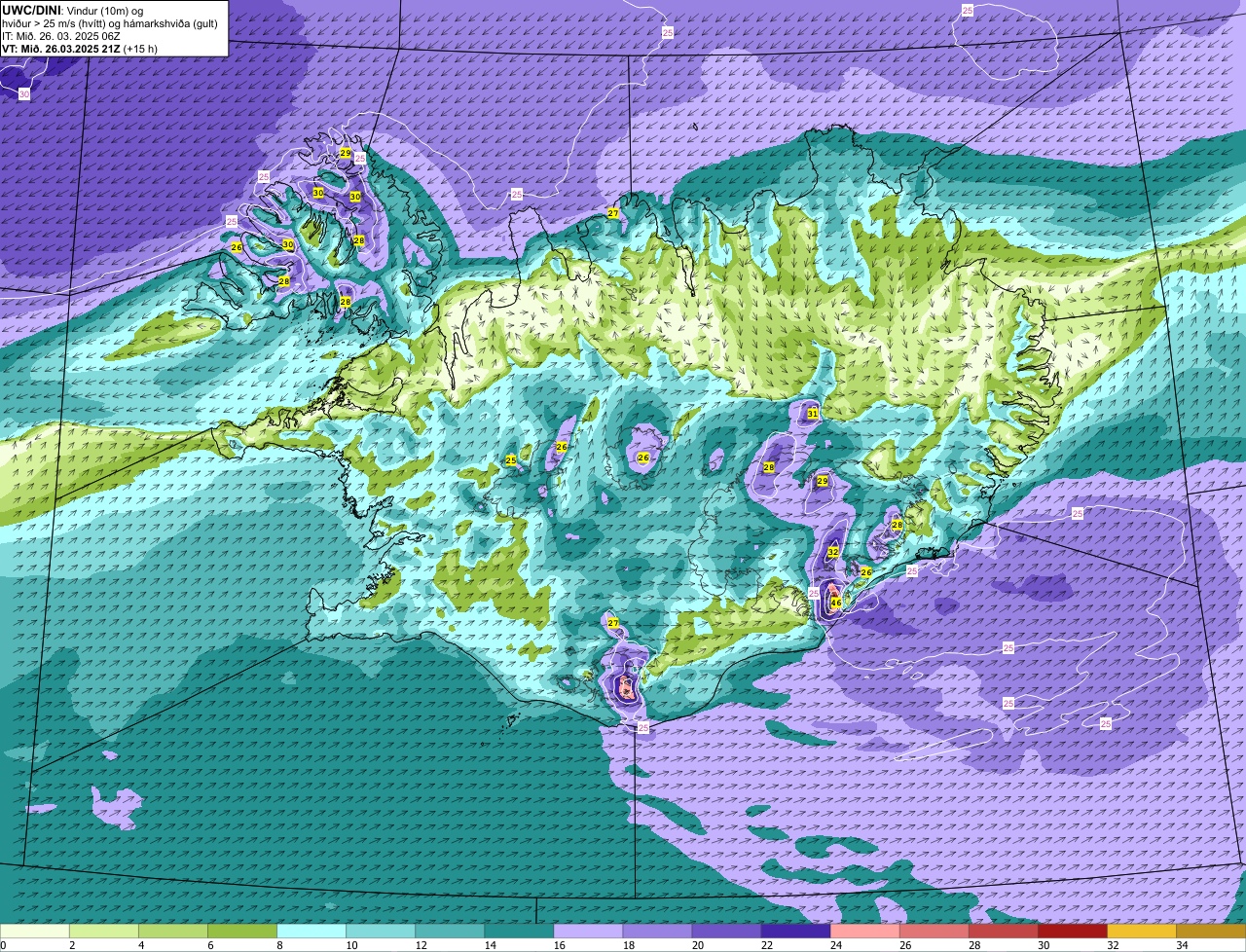
Task: Click the header line 'hviður > 25 m/s (hvítt)'
Action: 56,22
